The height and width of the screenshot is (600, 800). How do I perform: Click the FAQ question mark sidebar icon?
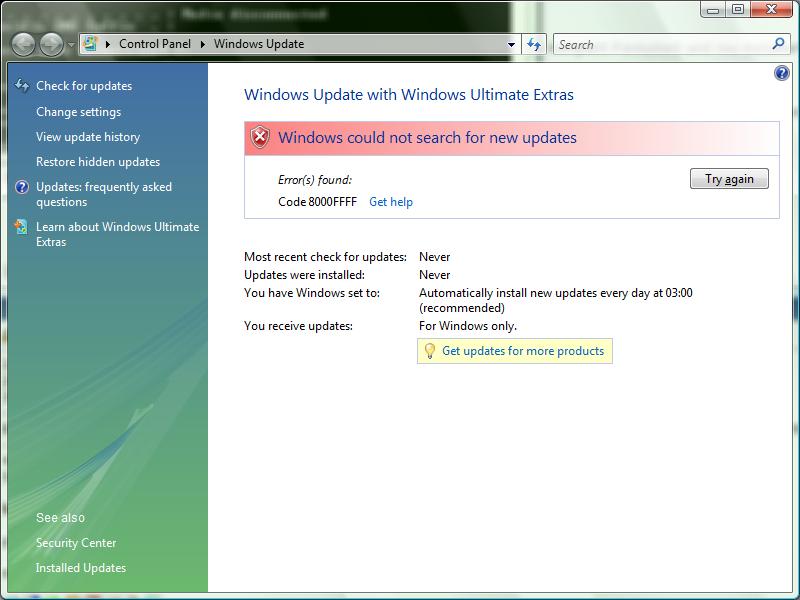22,187
